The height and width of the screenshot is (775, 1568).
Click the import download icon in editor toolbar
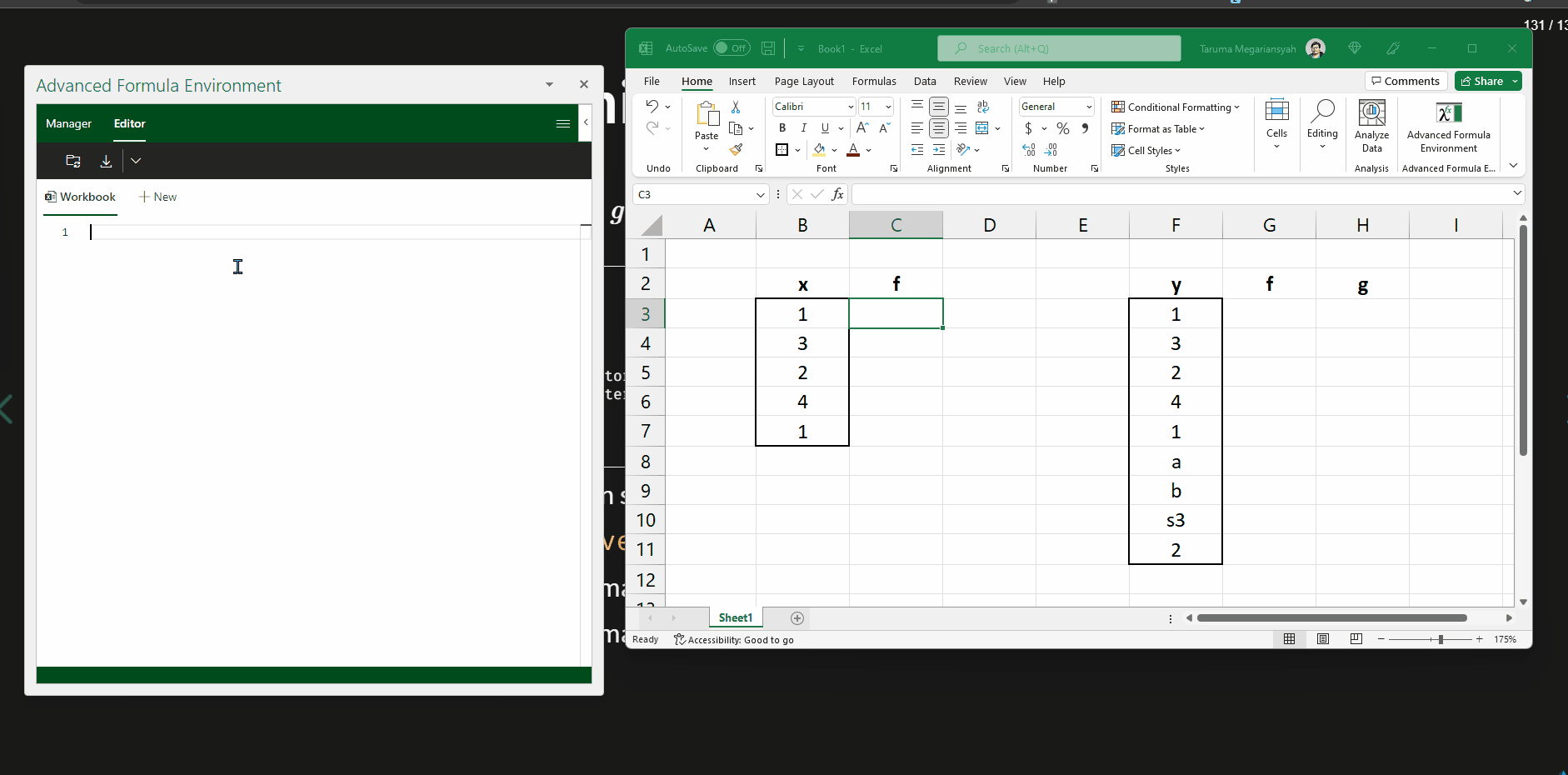[106, 161]
